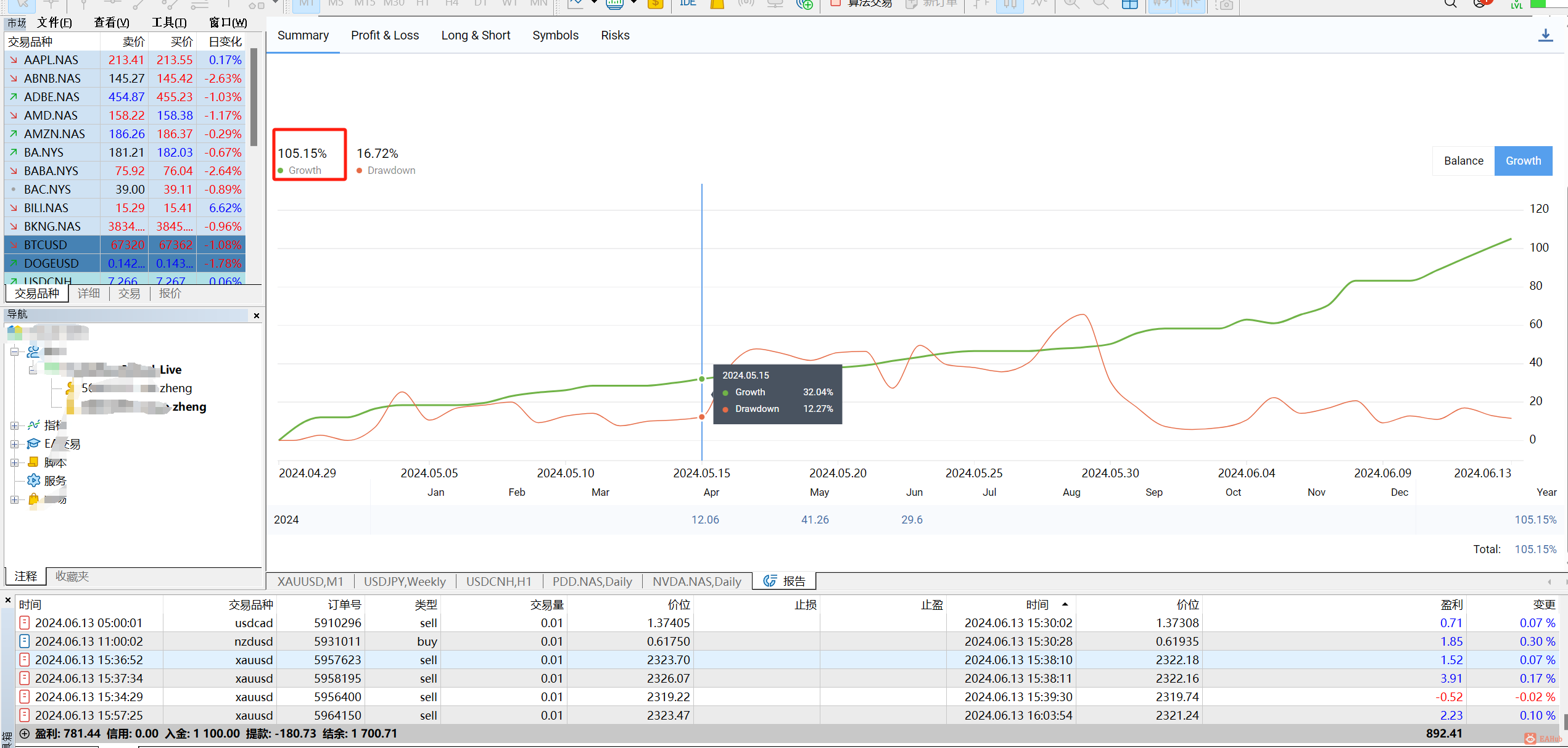Collapse the accounts tree node

14,351
